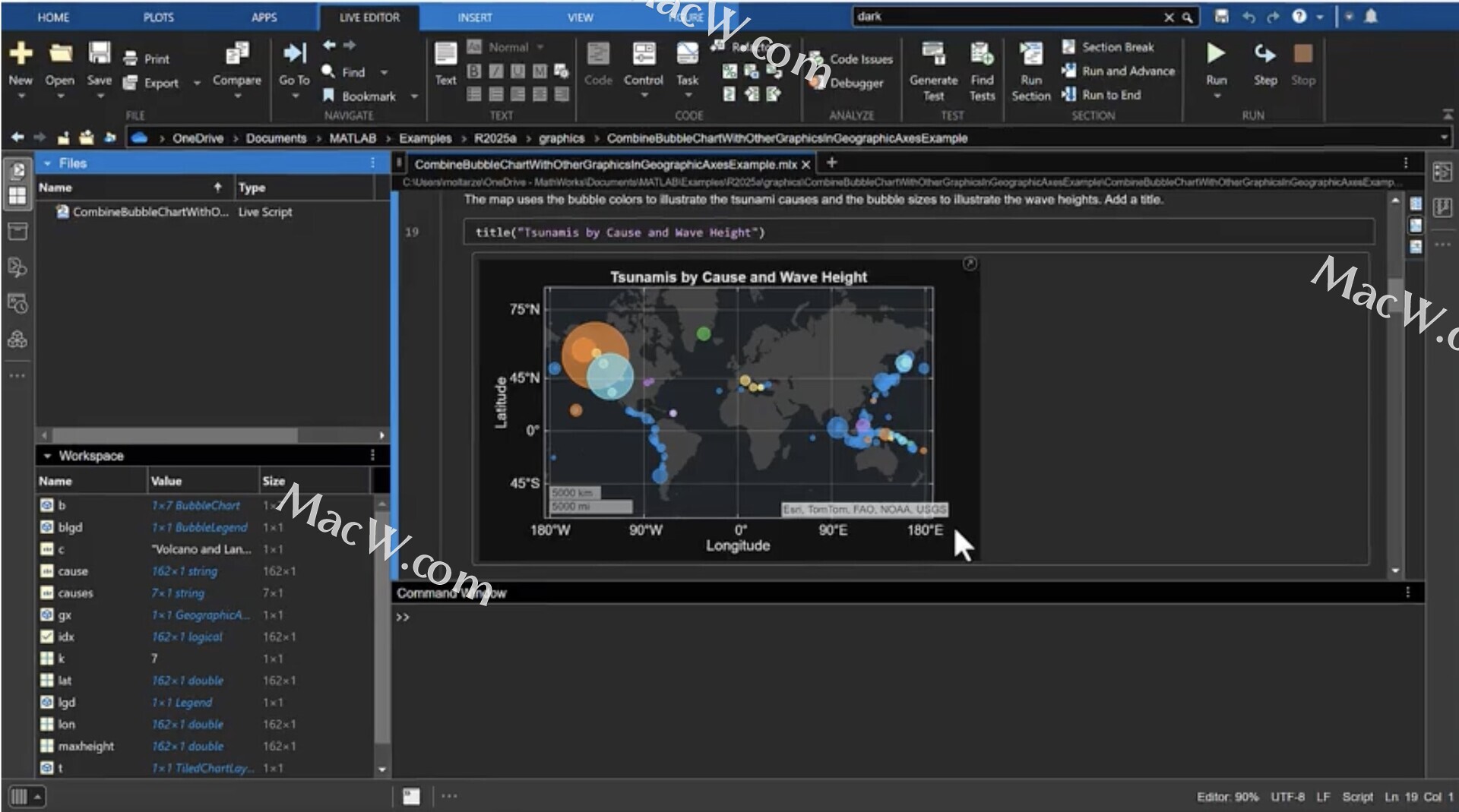
Task: Open the INSERT ribbon tab
Action: pos(474,17)
